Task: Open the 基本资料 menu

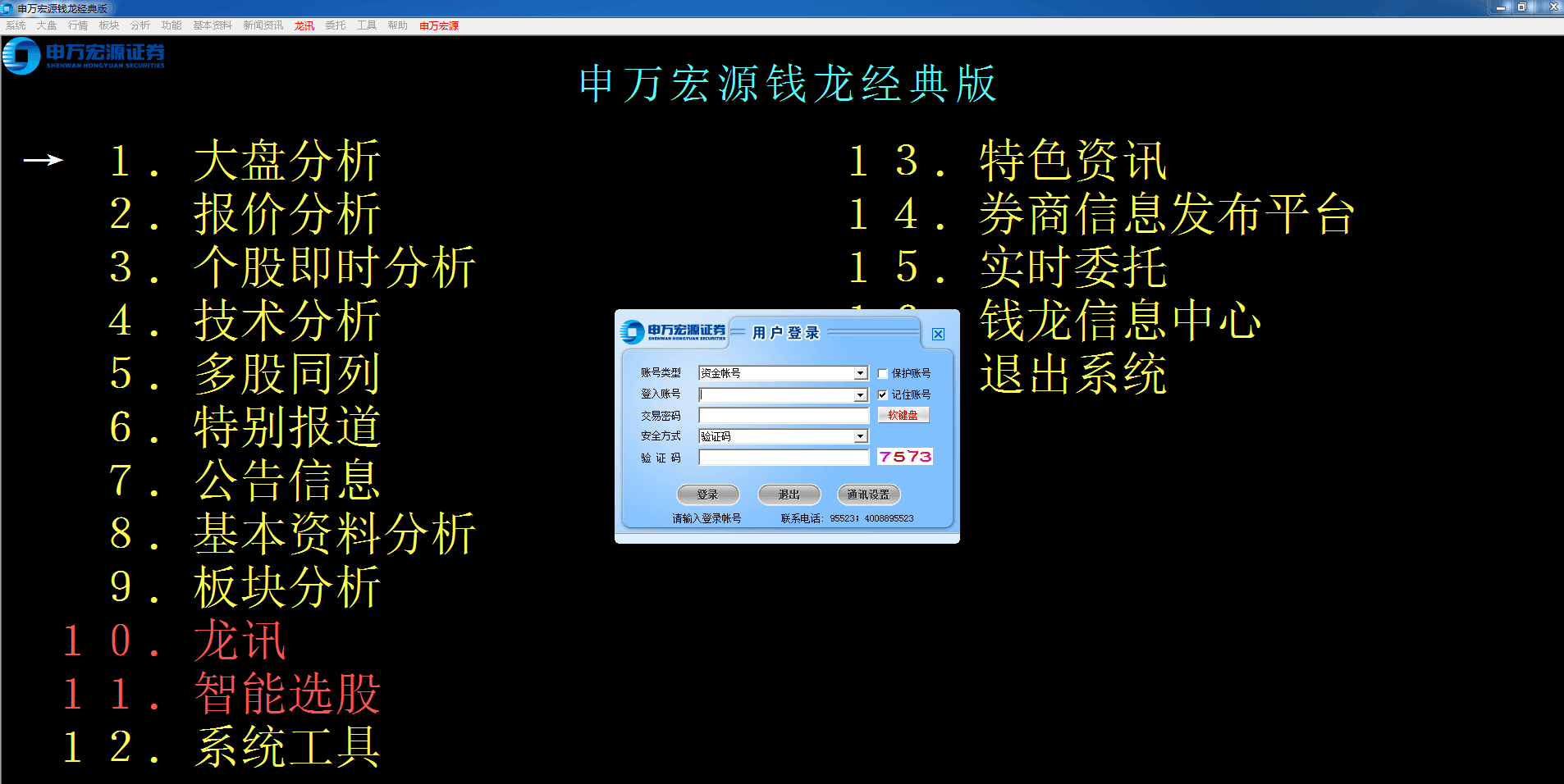Action: click(213, 25)
